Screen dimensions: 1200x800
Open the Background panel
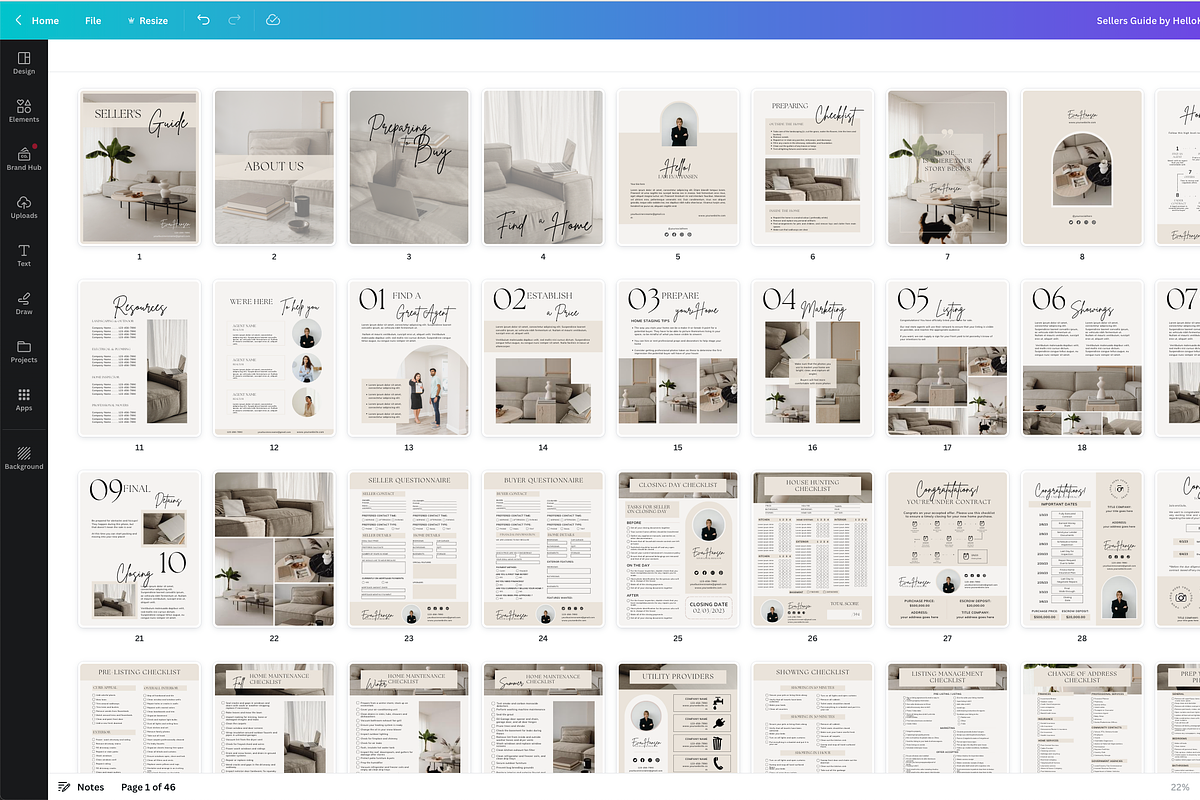[x=24, y=458]
